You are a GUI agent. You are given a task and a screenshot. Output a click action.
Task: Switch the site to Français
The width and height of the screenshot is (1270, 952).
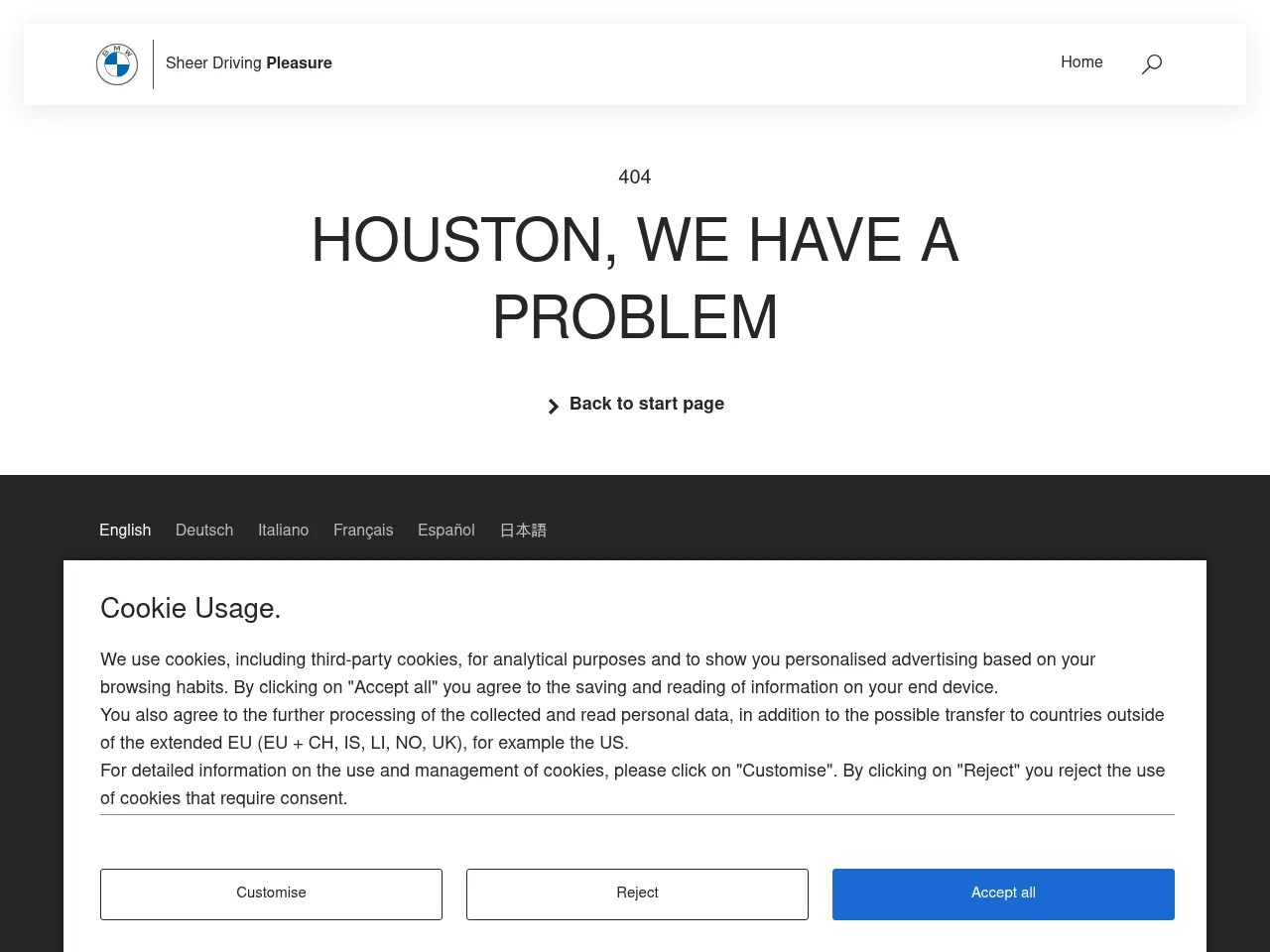[x=363, y=531]
